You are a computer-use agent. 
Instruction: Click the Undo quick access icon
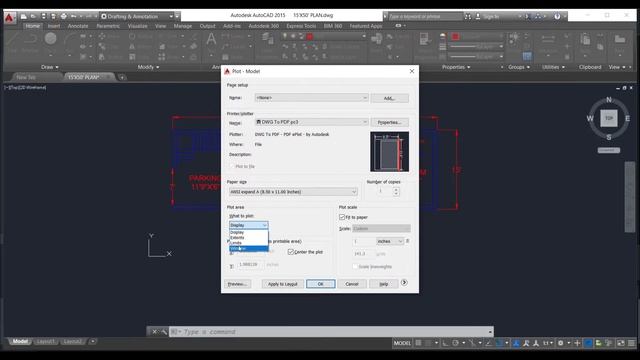pyautogui.click(x=74, y=16)
